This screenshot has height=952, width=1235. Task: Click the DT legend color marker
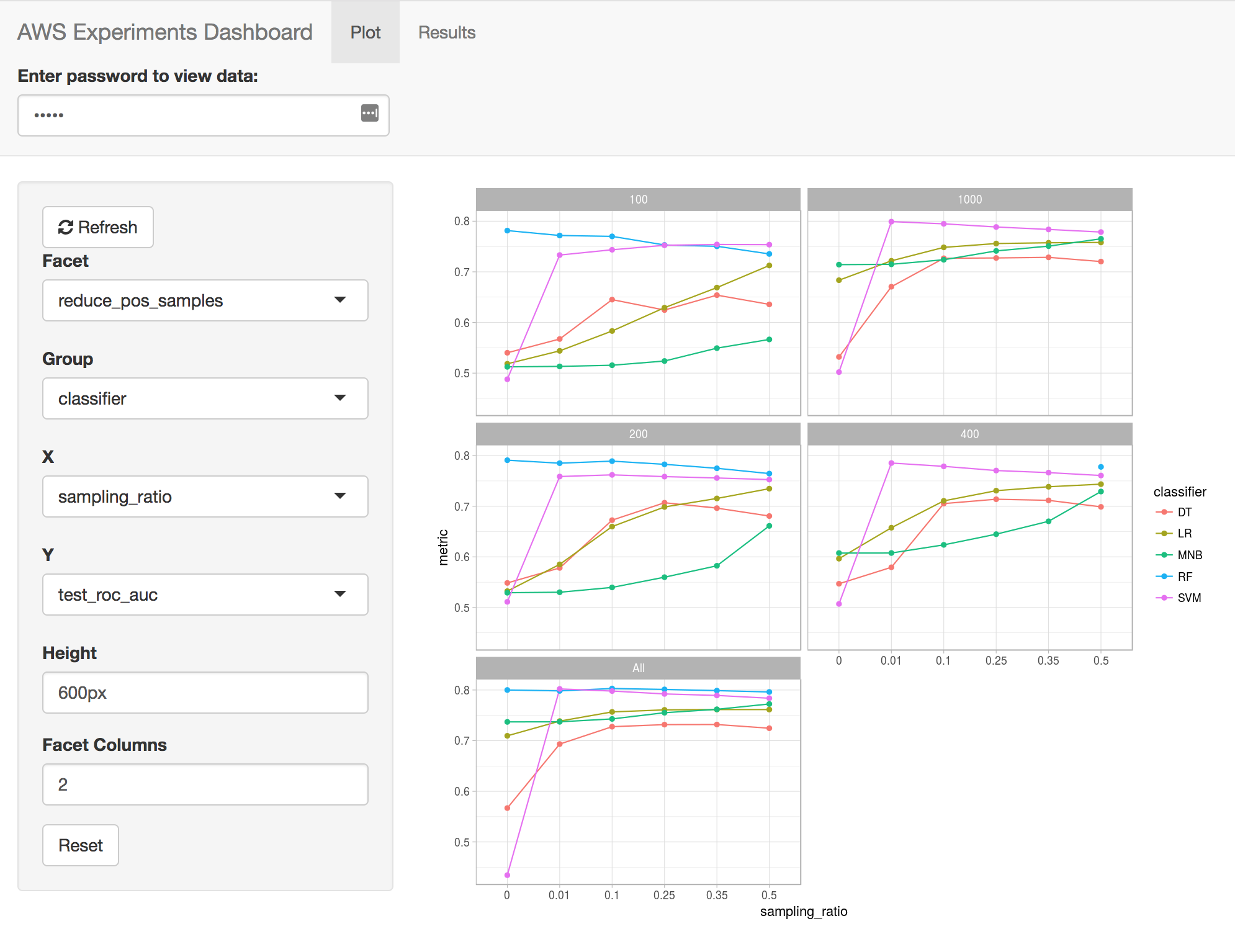tap(1163, 512)
